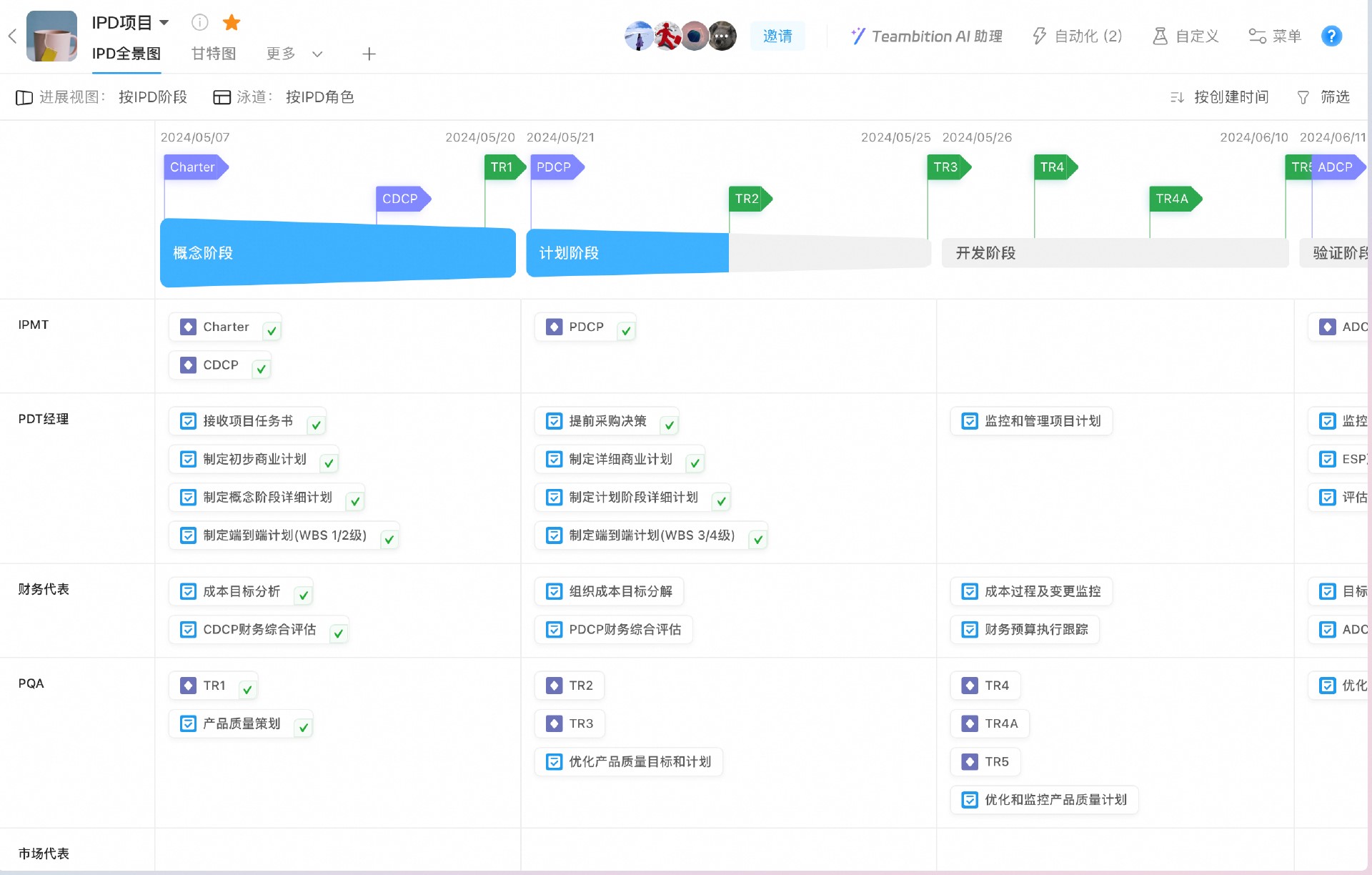Viewport: 1372px width, 875px height.
Task: Open sort option 按创建时间
Action: tap(1219, 97)
